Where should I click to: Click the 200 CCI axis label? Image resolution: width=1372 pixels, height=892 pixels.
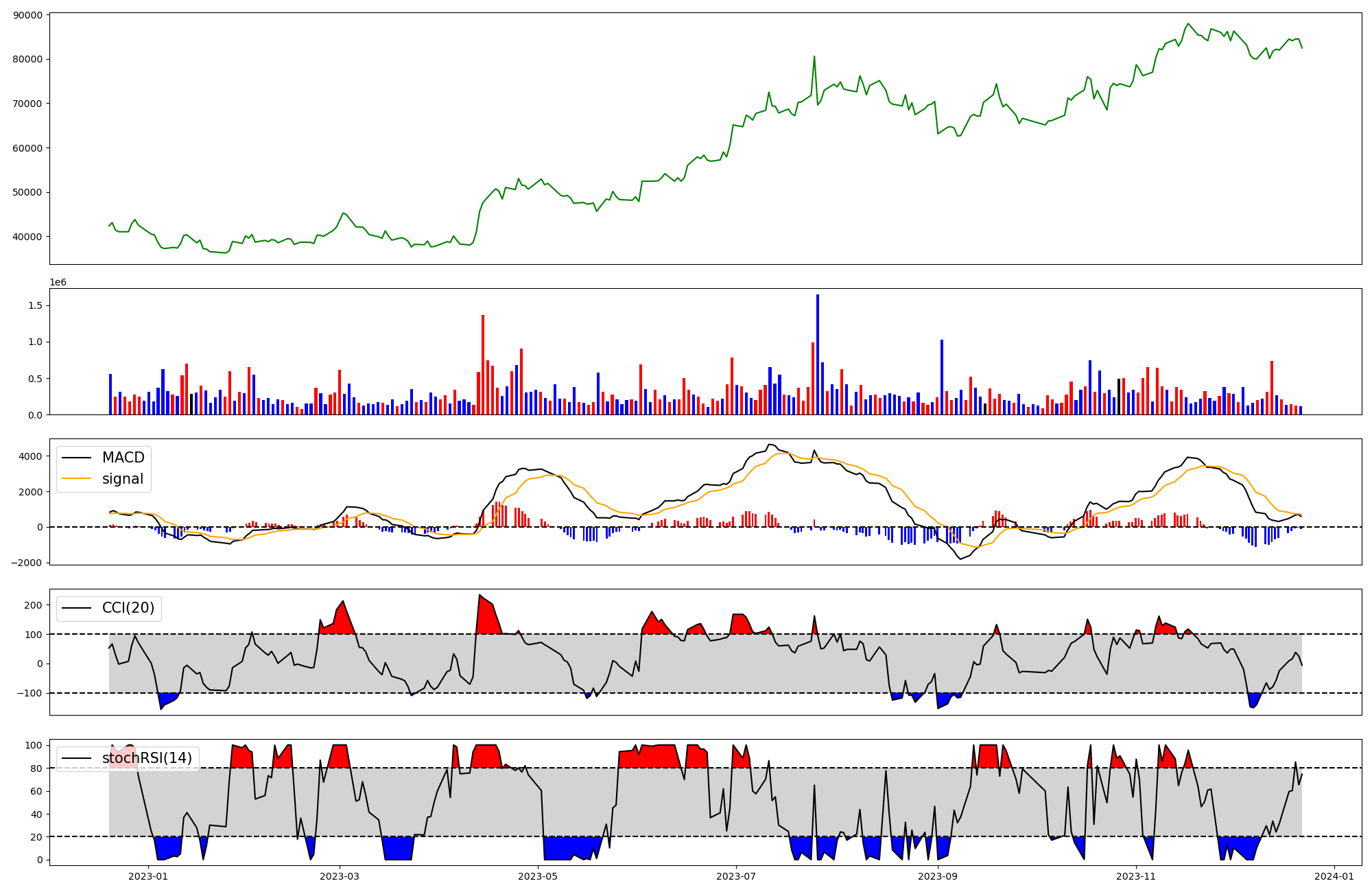pos(33,605)
